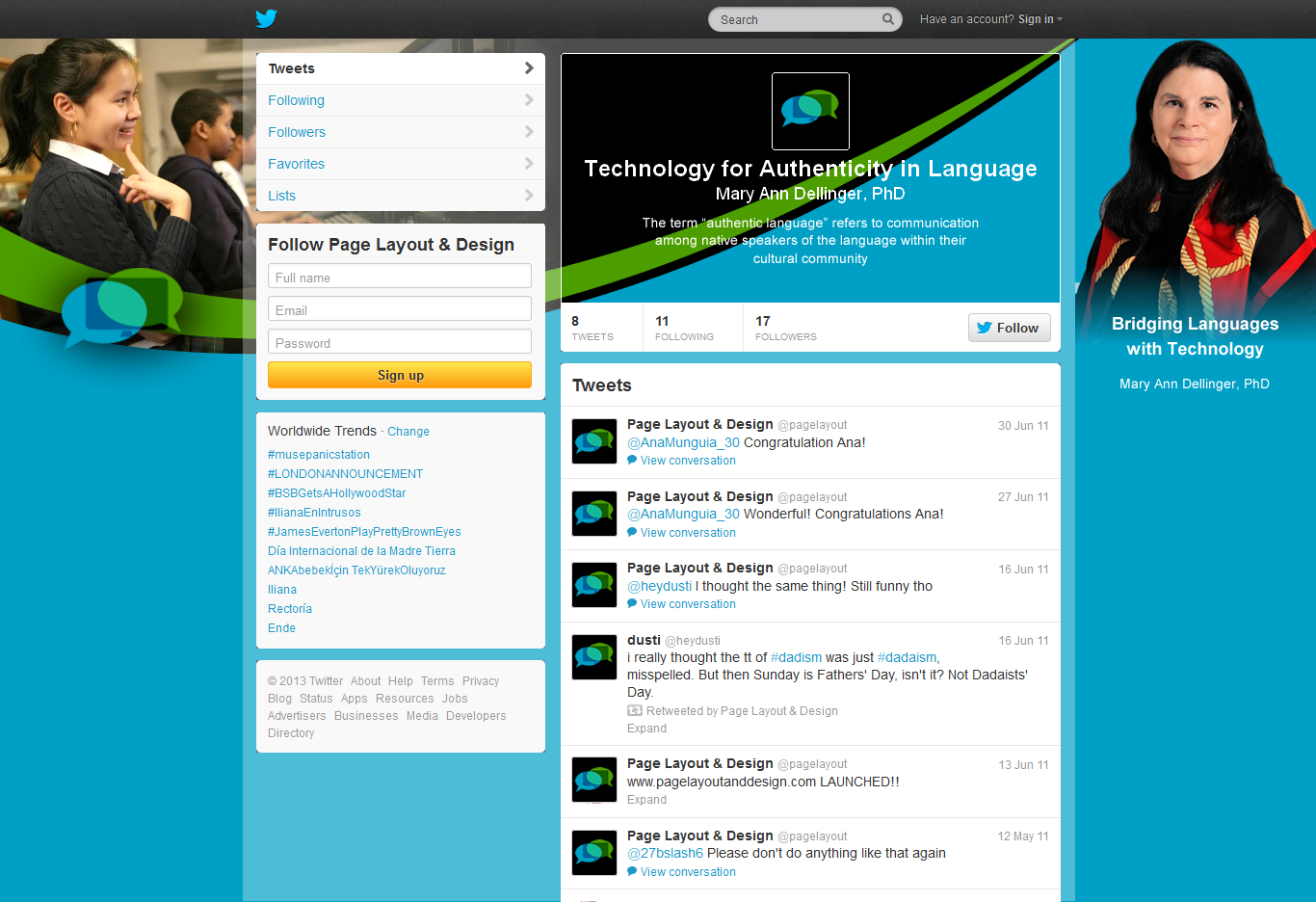Open the profile avatar in header

[810, 111]
